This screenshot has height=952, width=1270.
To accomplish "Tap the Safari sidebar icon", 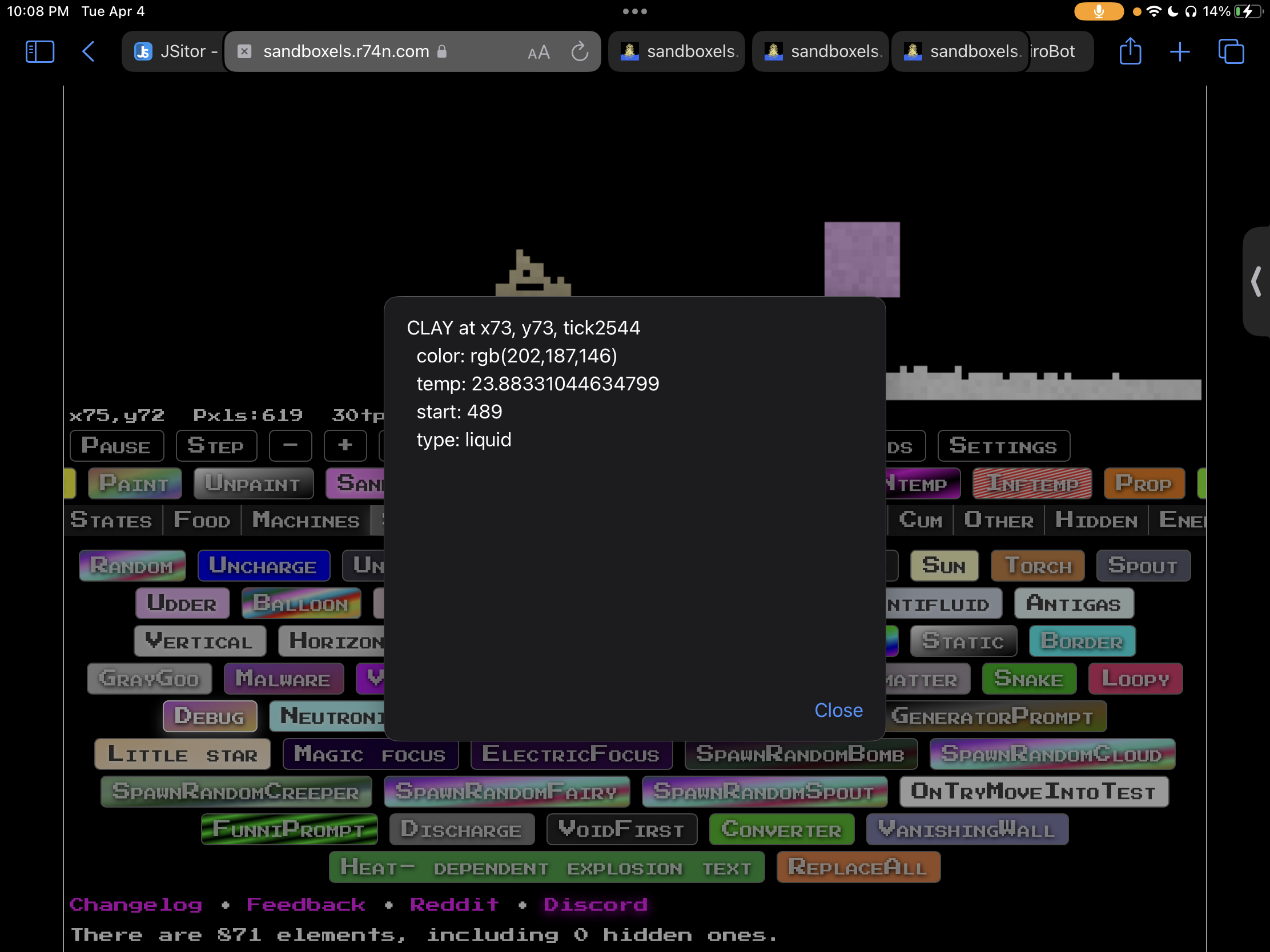I will [x=39, y=51].
